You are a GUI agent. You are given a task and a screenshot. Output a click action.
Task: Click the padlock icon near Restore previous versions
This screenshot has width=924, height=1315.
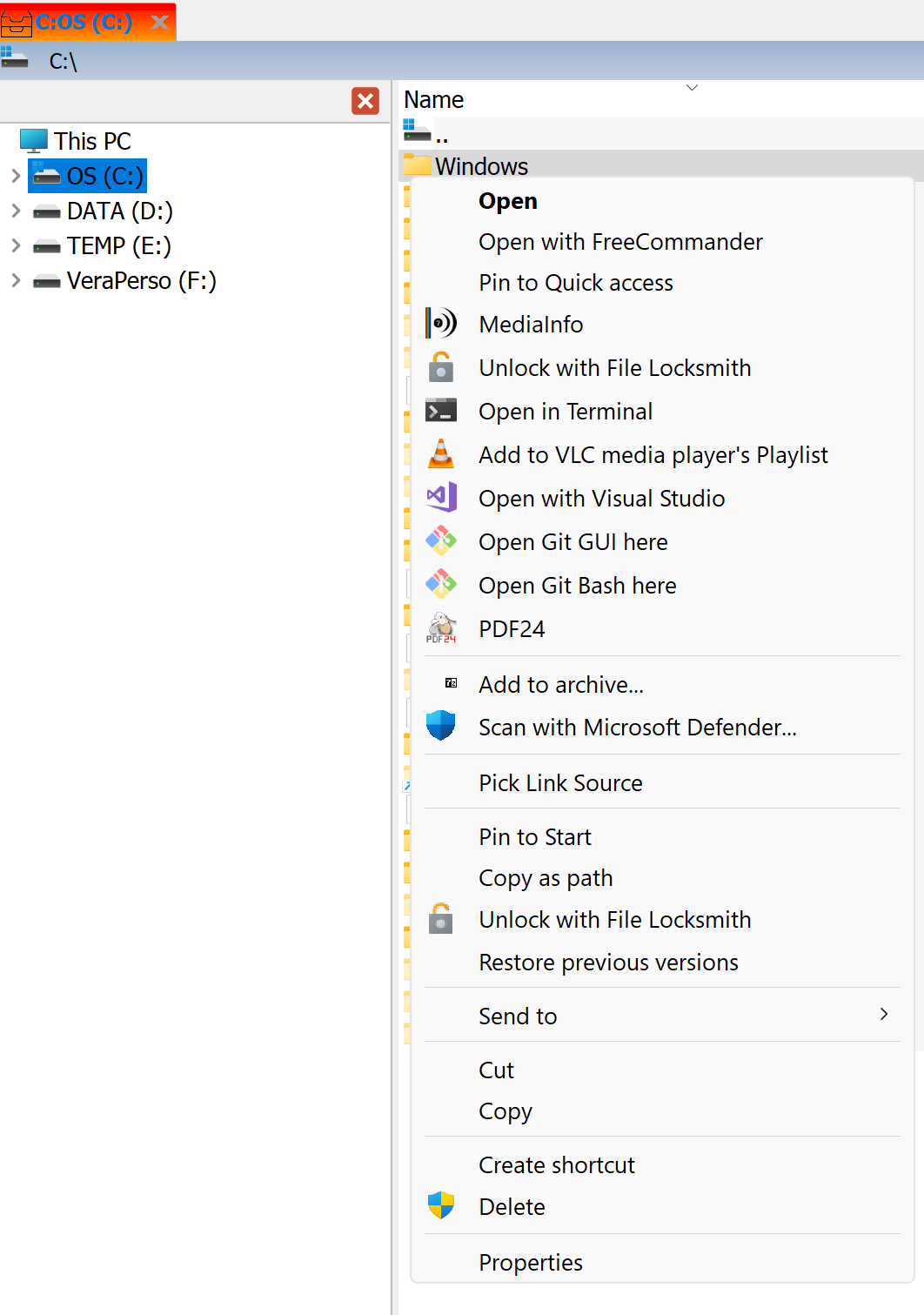pos(441,918)
